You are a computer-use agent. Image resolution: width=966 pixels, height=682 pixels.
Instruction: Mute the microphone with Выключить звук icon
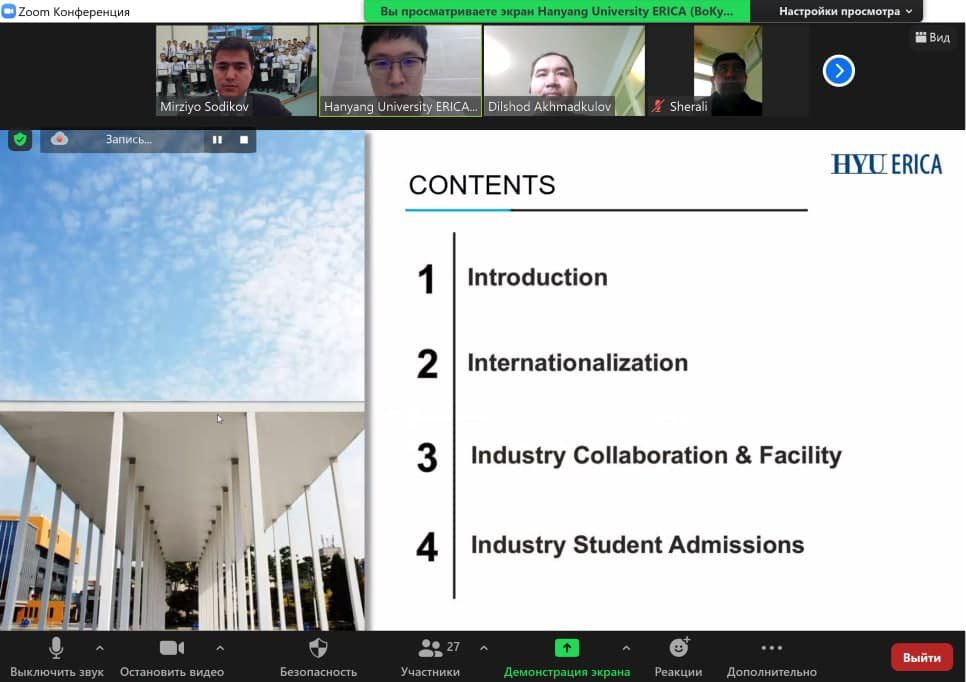pyautogui.click(x=56, y=649)
